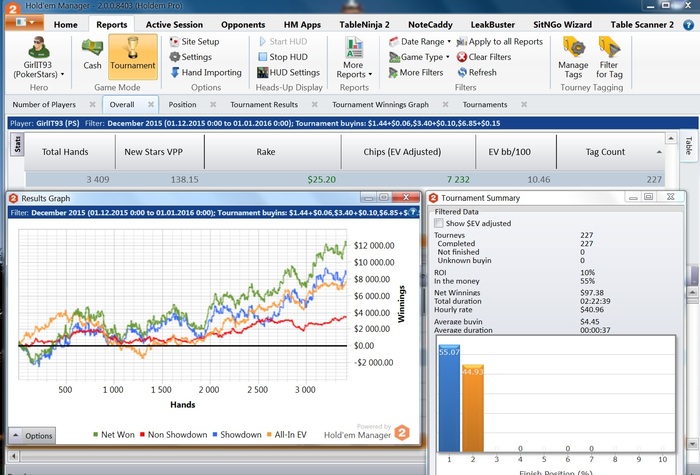700x475 pixels.
Task: Click the orange second-place finish bar
Action: point(473,408)
